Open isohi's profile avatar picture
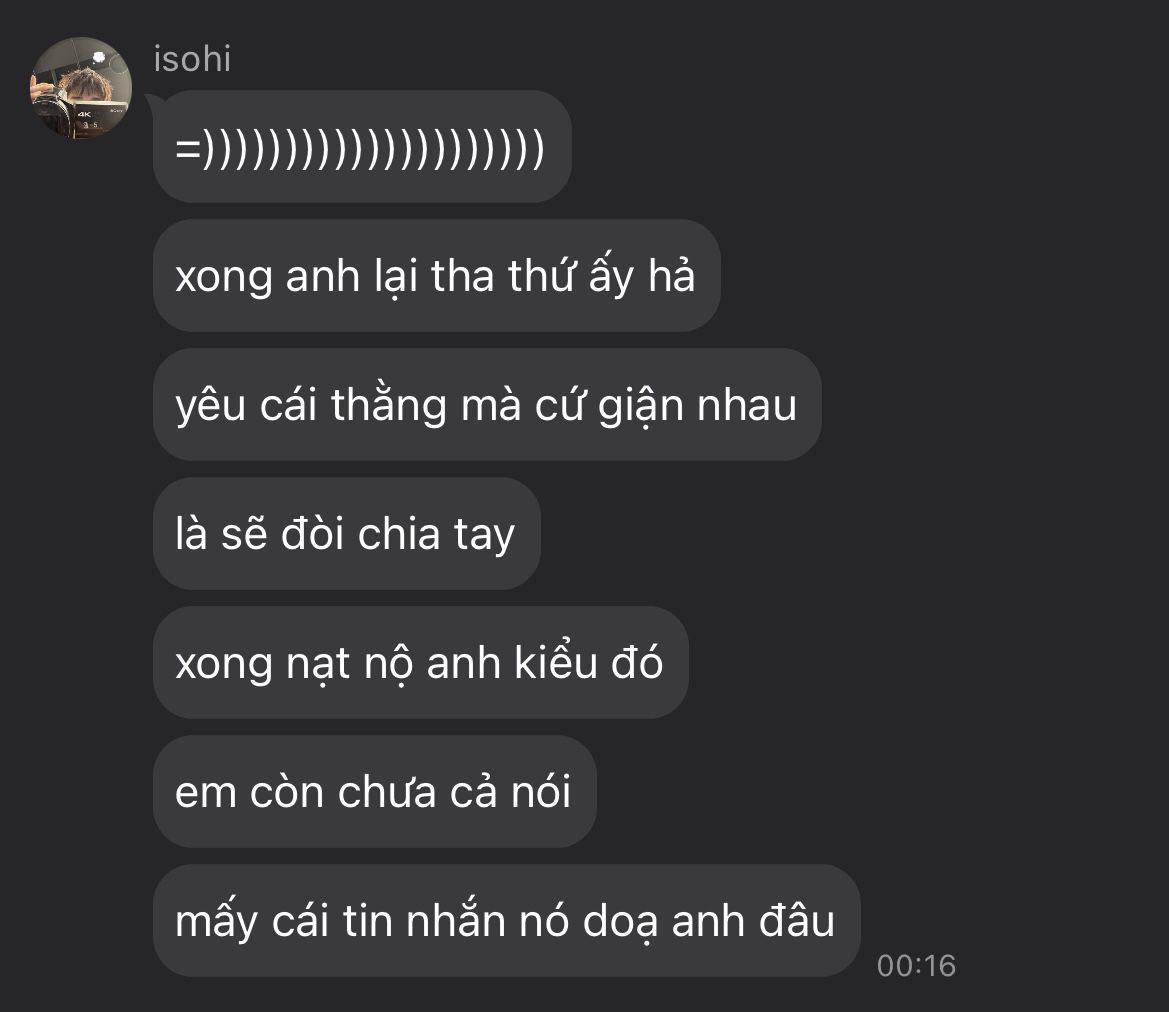The width and height of the screenshot is (1169, 1012). point(81,88)
